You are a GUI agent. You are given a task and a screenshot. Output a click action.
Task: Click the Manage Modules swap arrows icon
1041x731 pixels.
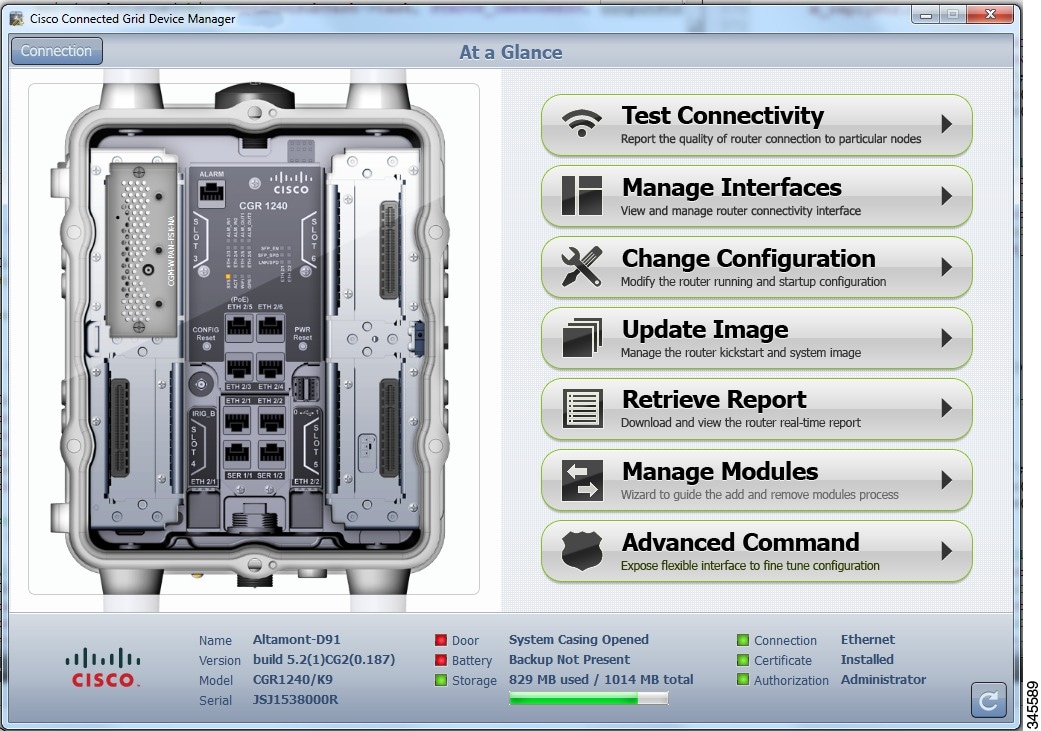(582, 480)
